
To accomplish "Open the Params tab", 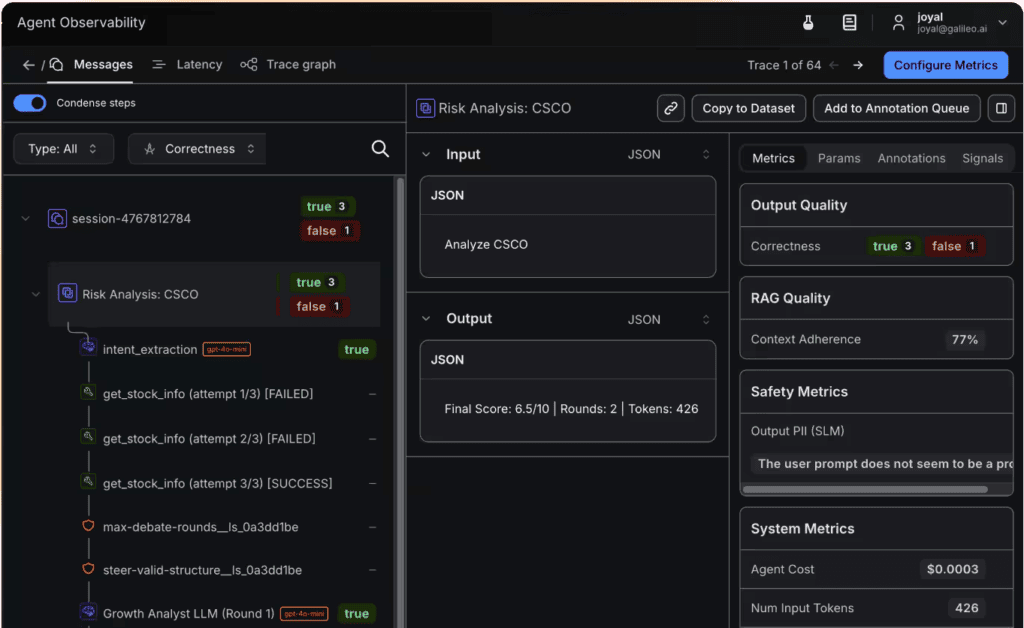I will (839, 159).
